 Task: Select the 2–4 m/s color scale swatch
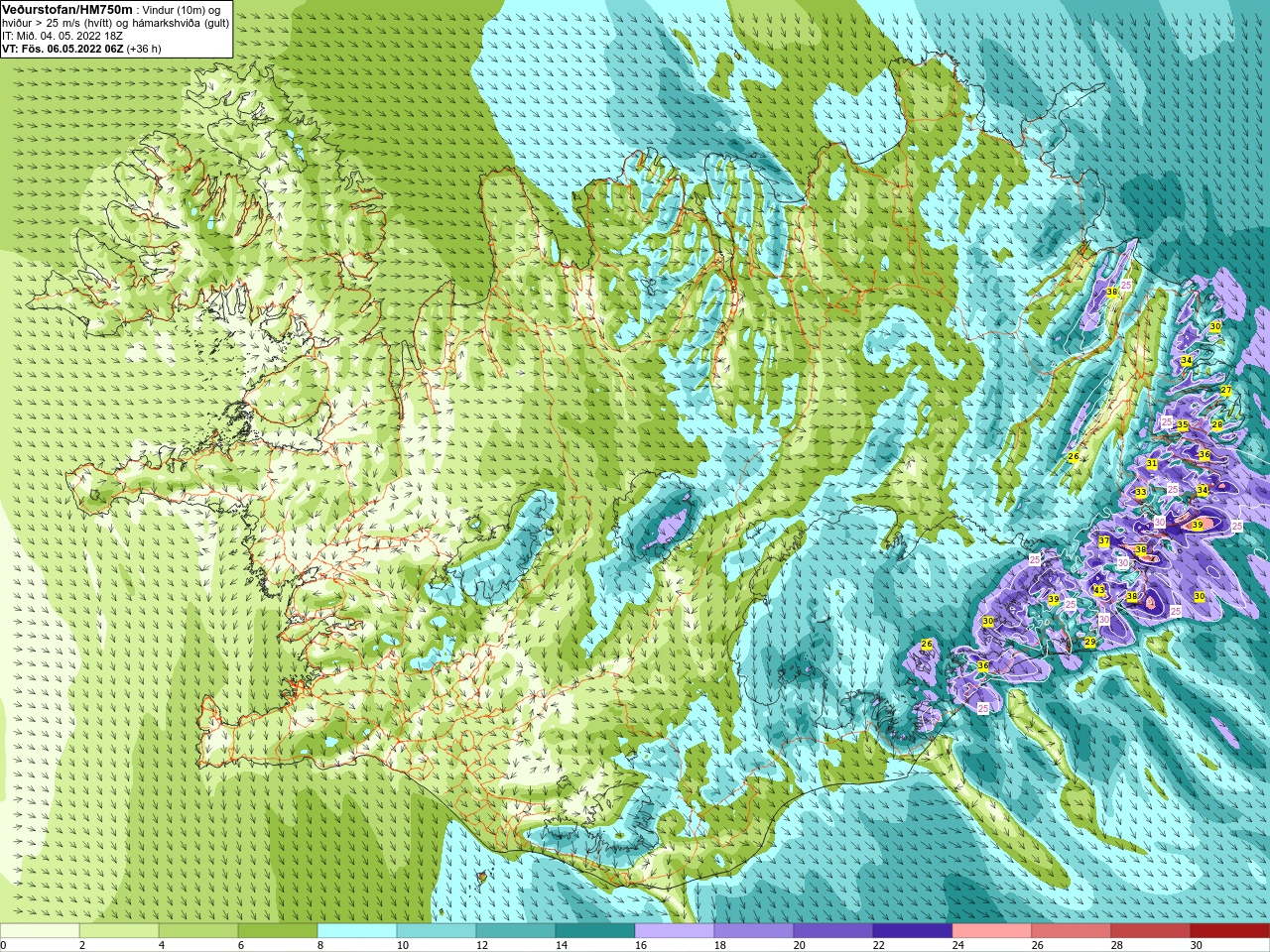(119, 931)
